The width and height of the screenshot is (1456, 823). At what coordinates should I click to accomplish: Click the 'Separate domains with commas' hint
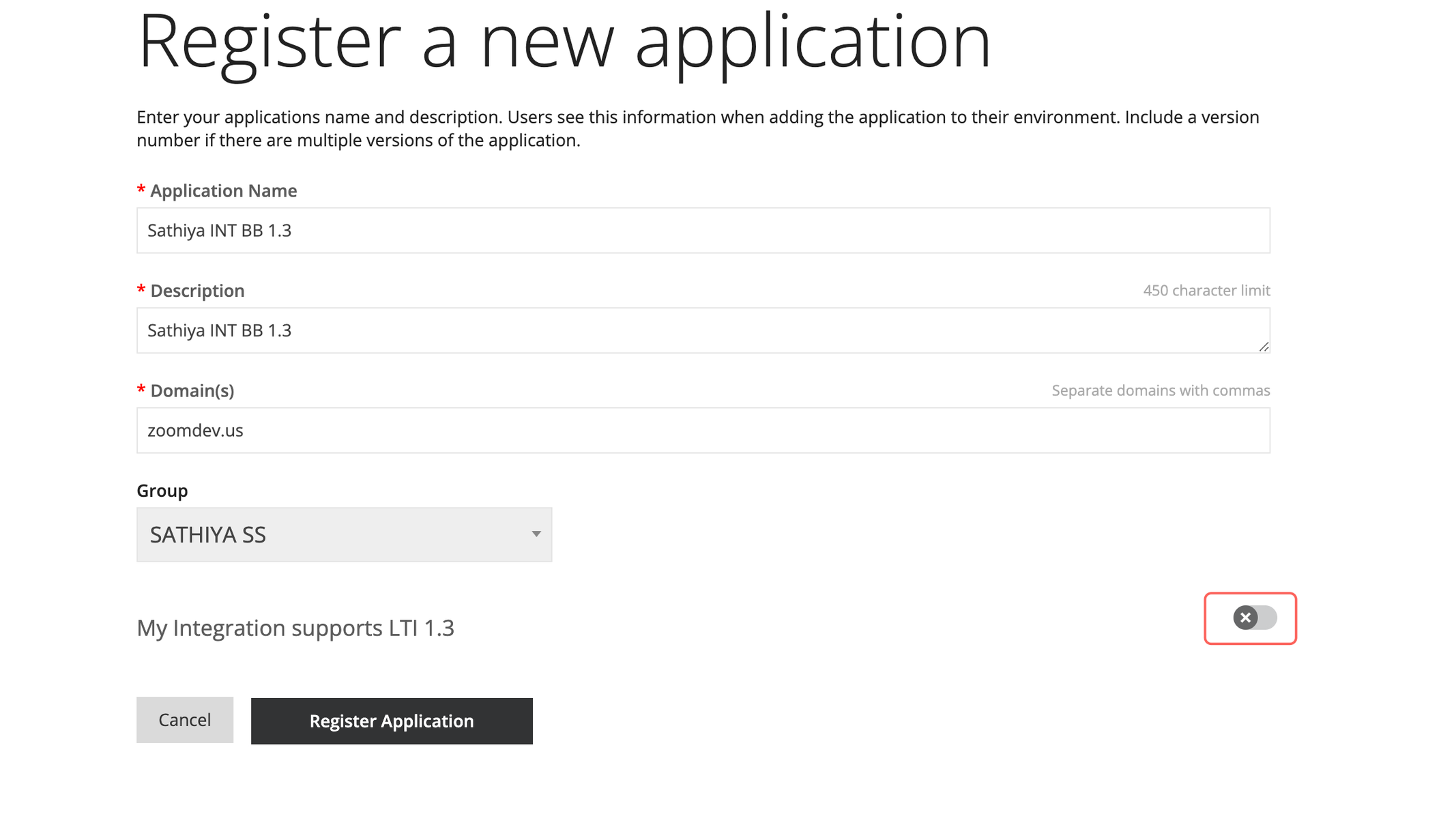(1161, 390)
